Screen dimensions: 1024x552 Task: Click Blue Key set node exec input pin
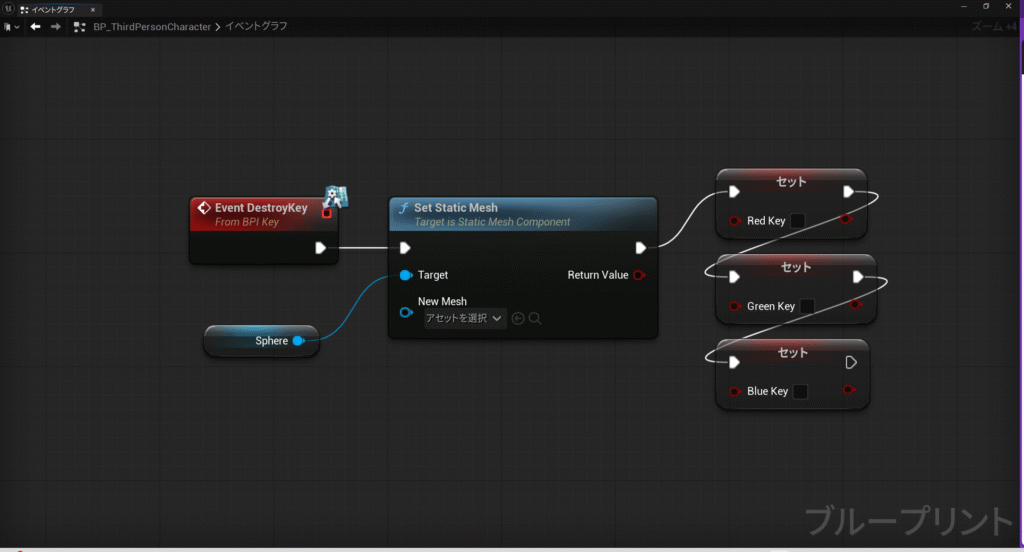(x=734, y=363)
